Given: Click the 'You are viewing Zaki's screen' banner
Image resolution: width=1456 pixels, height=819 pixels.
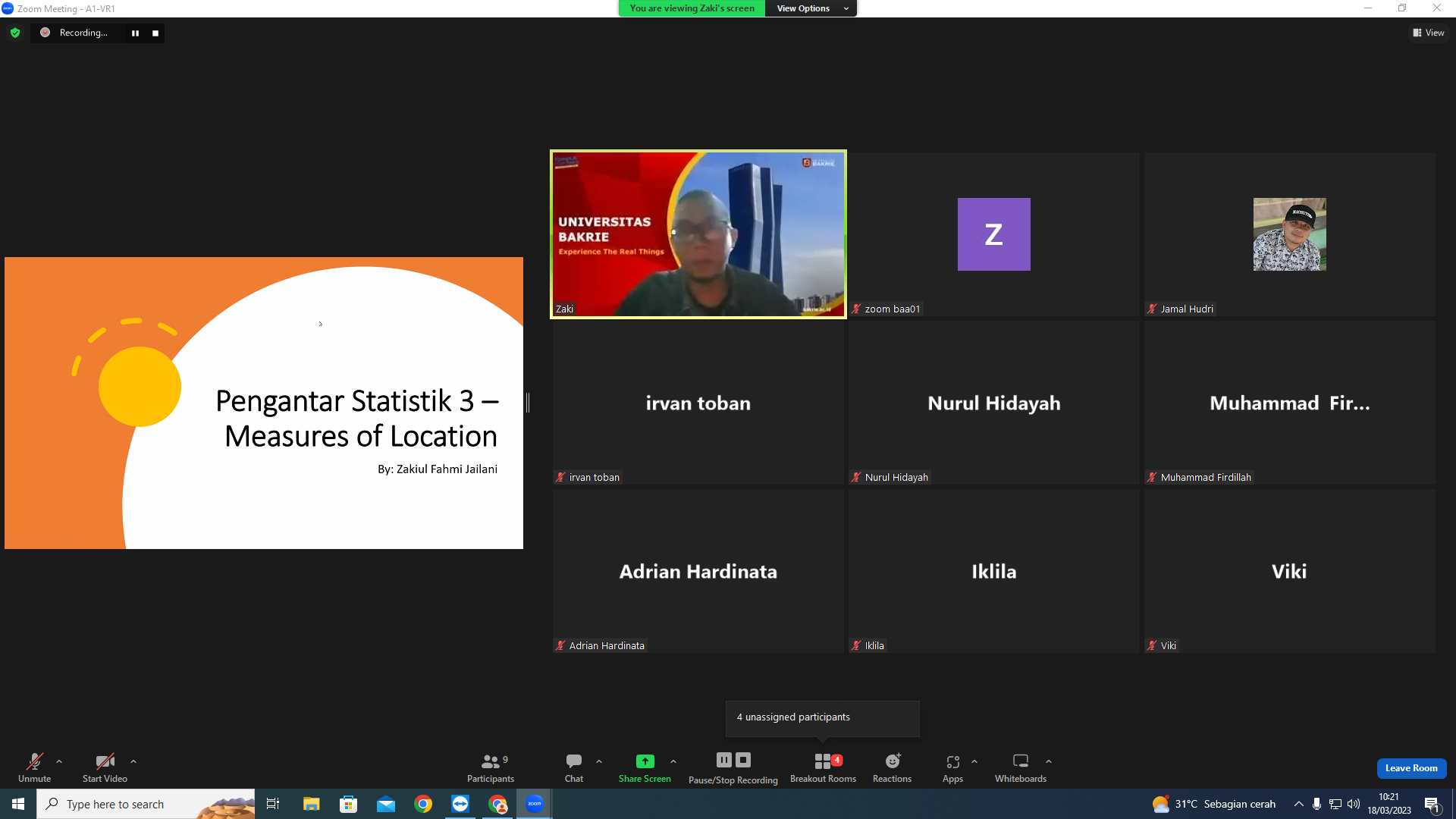Looking at the screenshot, I should [x=692, y=8].
